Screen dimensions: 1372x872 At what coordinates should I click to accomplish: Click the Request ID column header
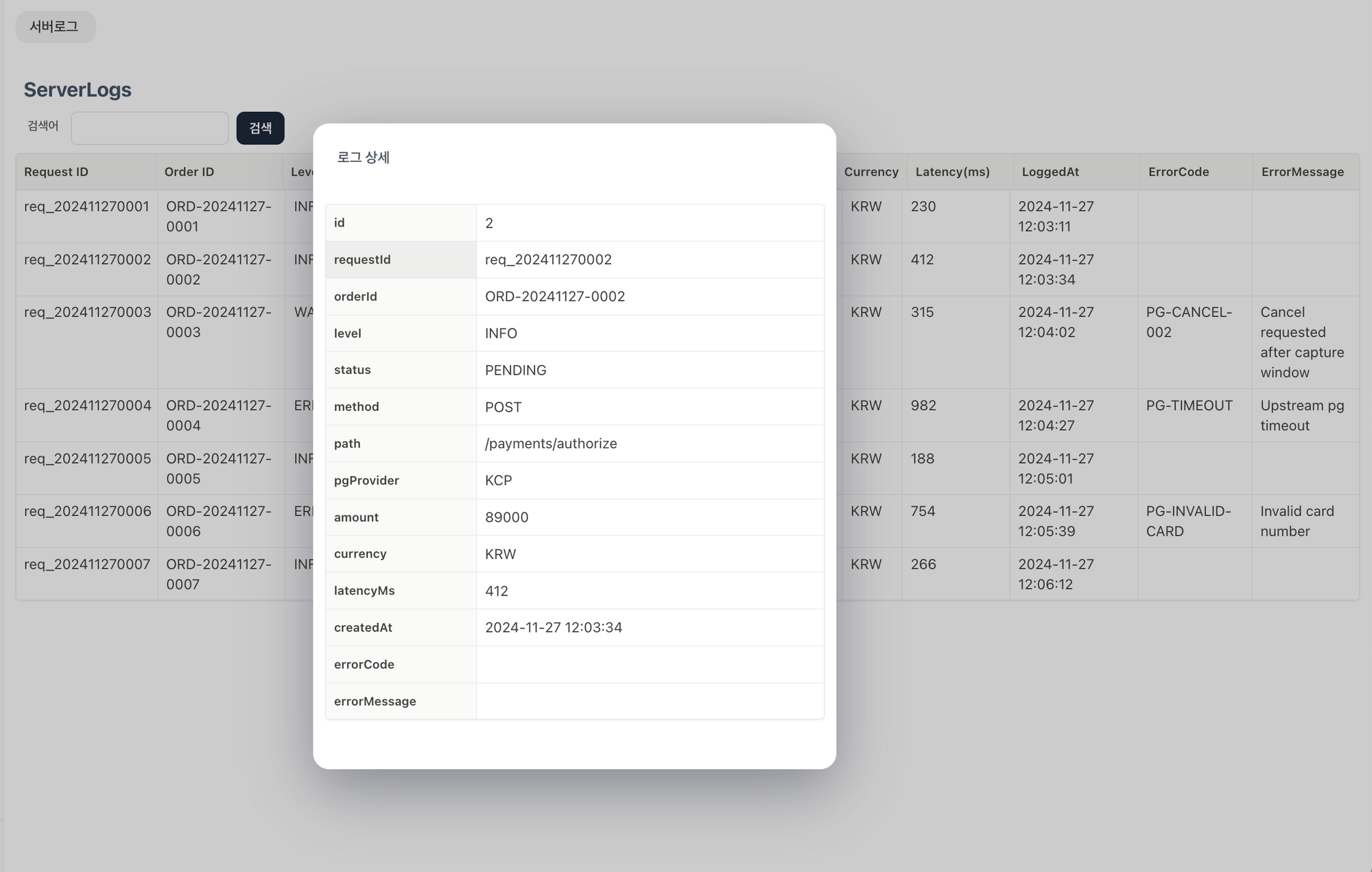coord(56,172)
